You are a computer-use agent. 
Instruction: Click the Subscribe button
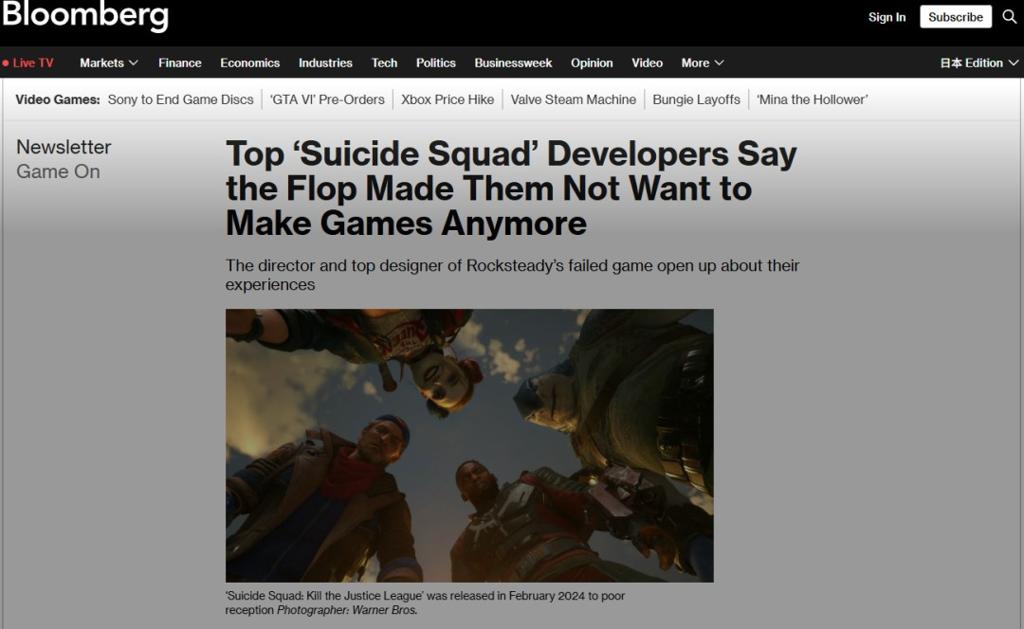[955, 17]
